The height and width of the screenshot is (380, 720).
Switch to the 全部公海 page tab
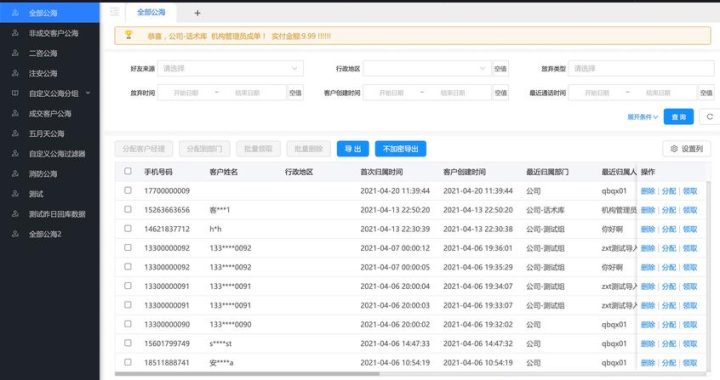(x=151, y=12)
